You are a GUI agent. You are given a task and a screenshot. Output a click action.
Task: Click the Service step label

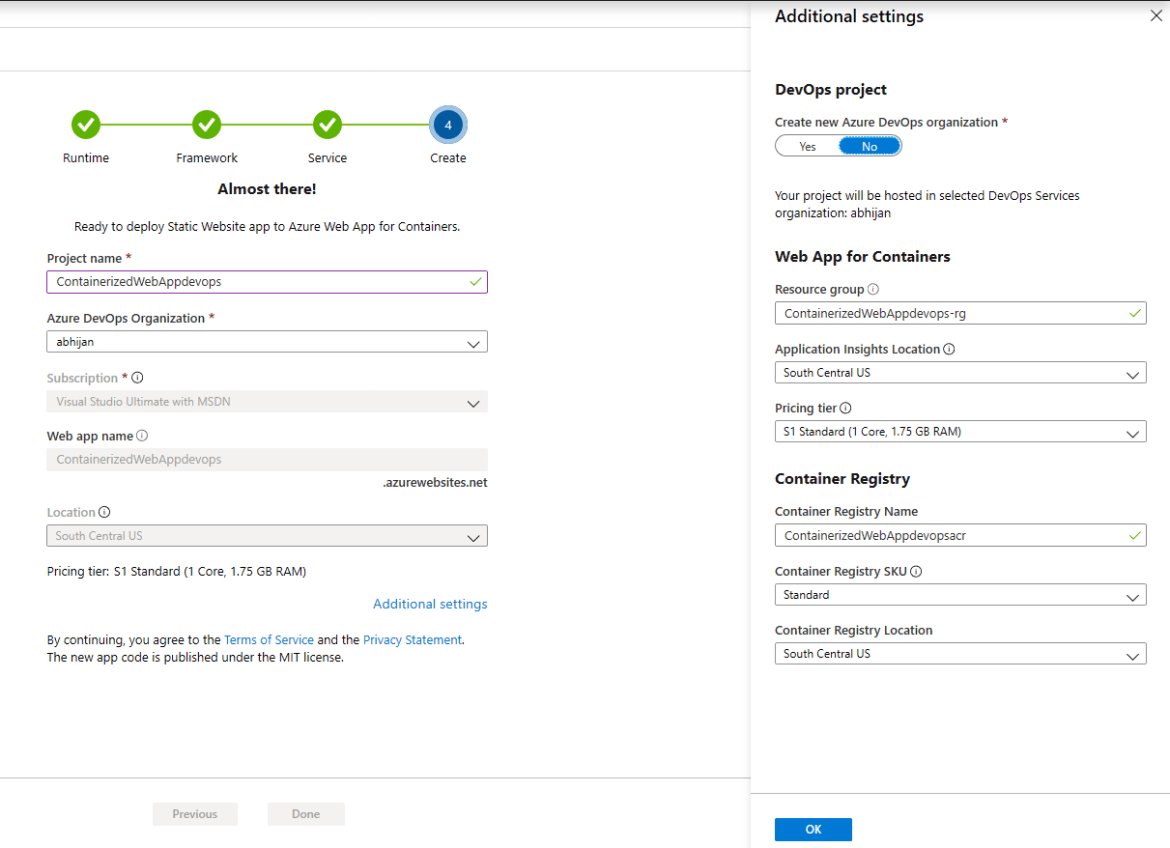tap(327, 158)
